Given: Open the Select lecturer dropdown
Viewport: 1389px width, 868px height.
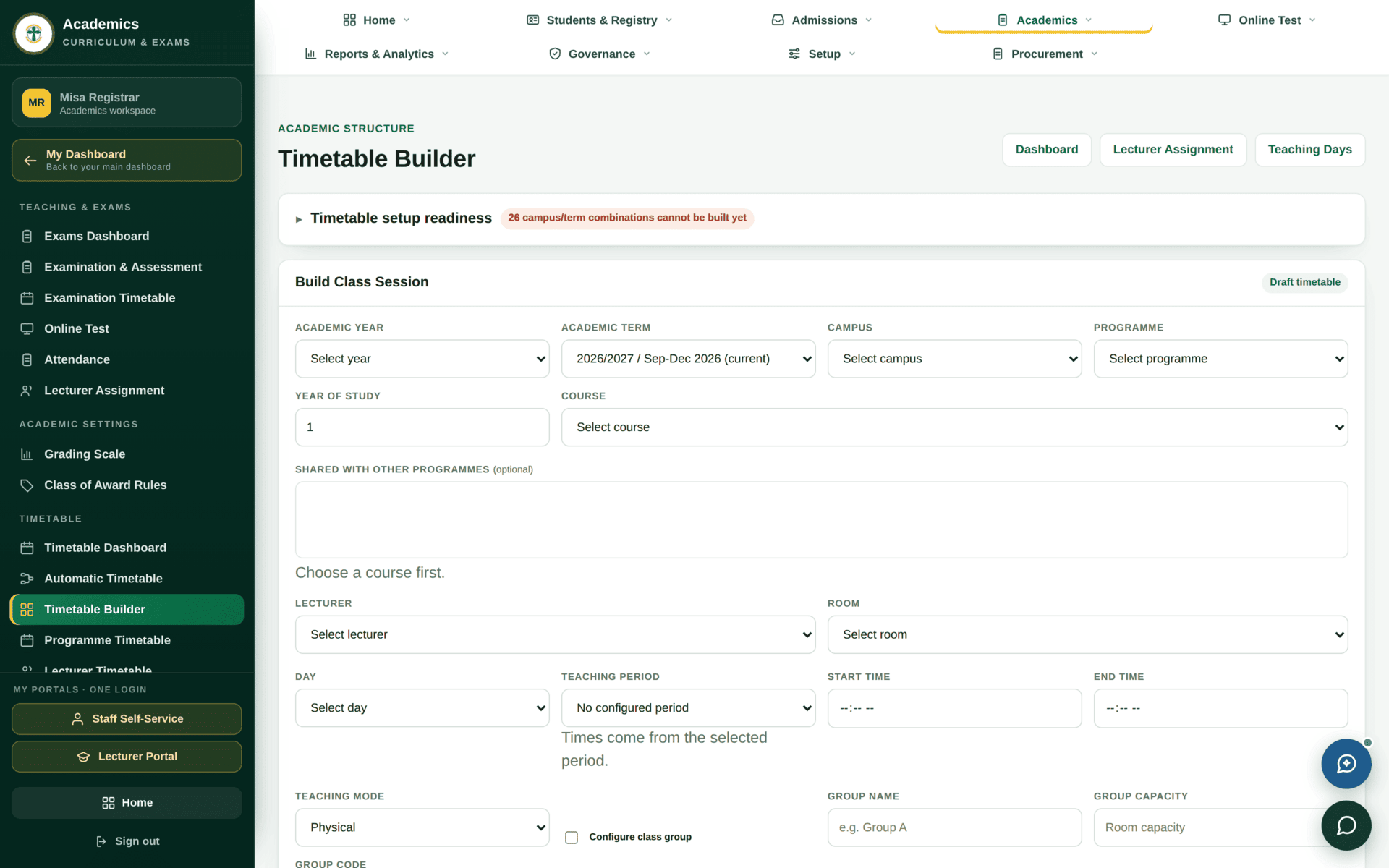Looking at the screenshot, I should tap(555, 634).
